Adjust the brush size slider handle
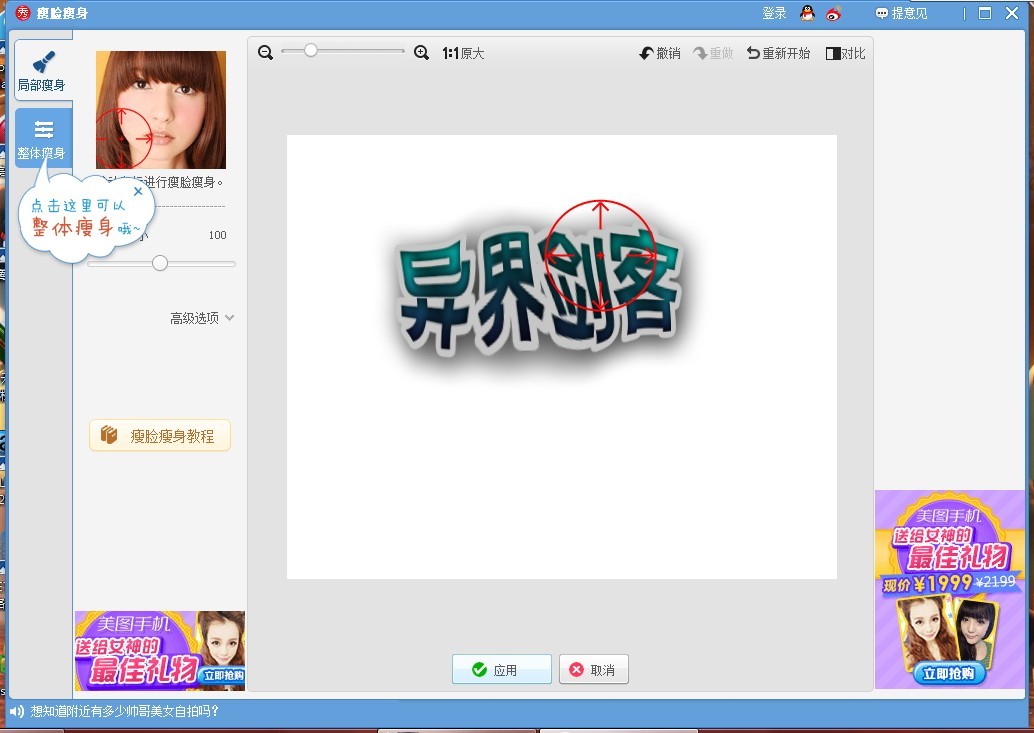 pos(160,264)
